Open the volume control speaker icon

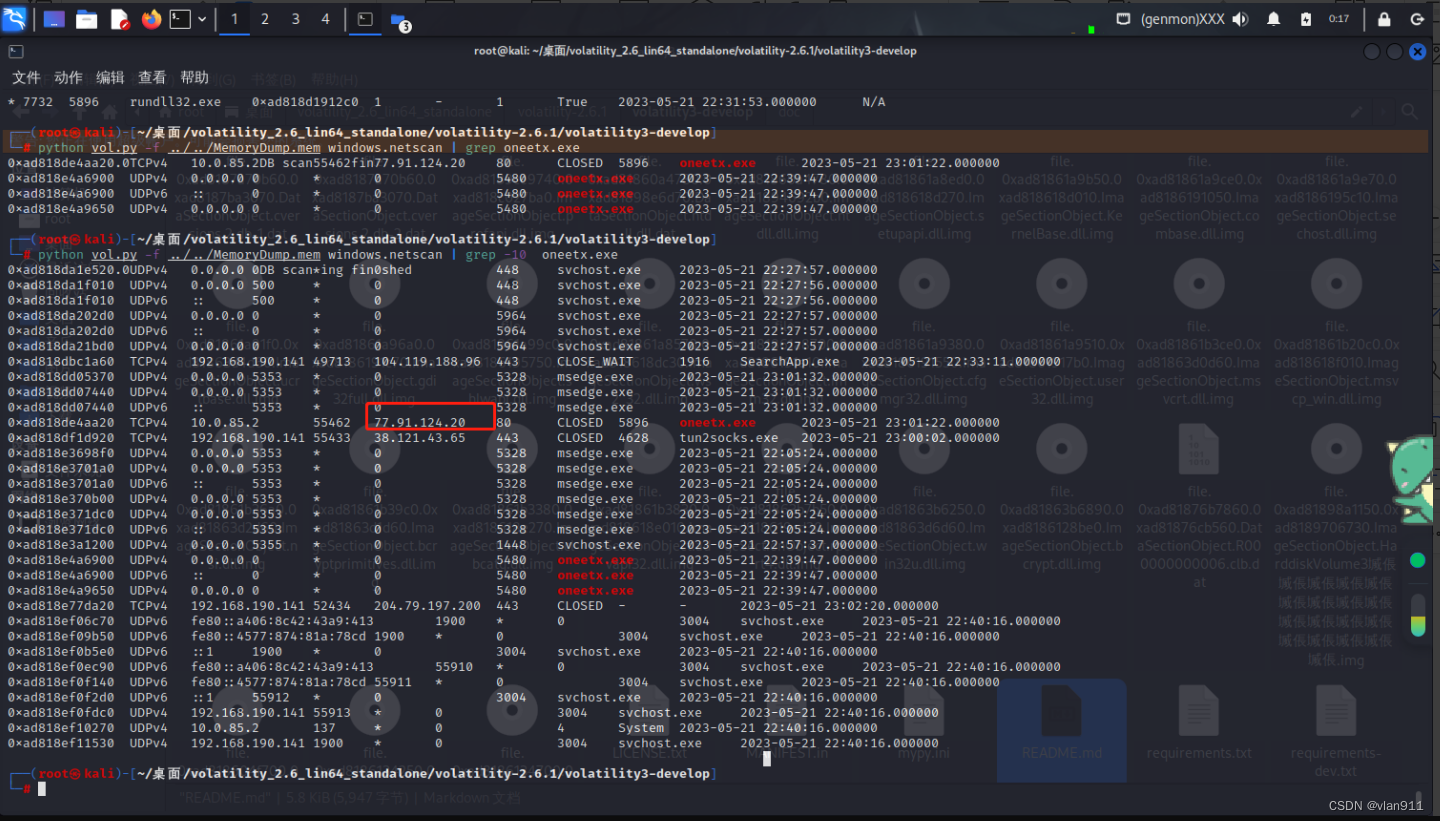(1241, 19)
